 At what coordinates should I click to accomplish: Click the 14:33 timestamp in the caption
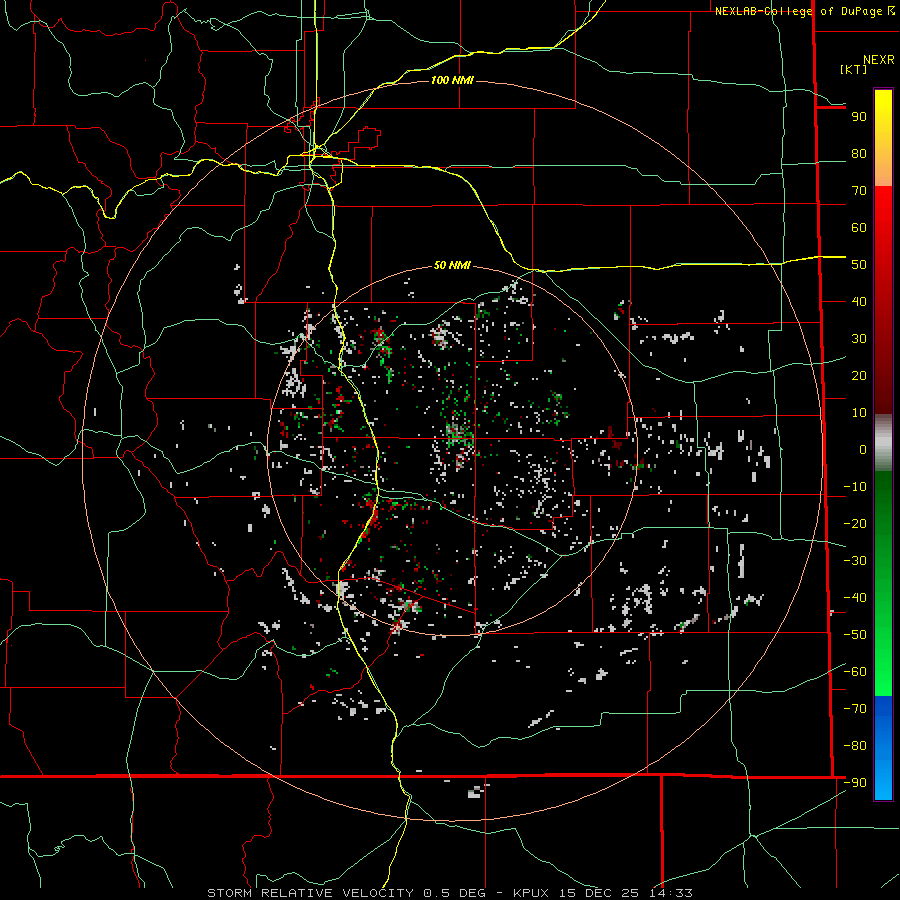(x=671, y=893)
